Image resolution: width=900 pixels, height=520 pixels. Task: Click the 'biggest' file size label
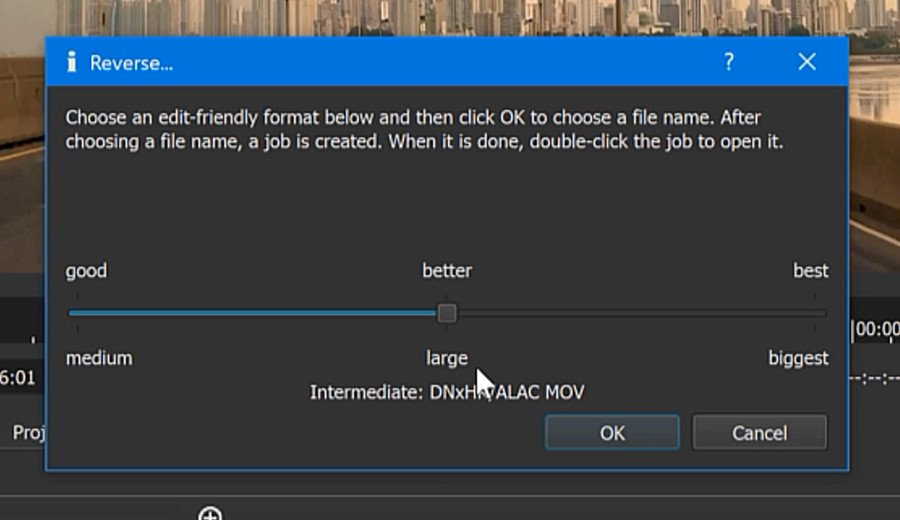pos(798,358)
